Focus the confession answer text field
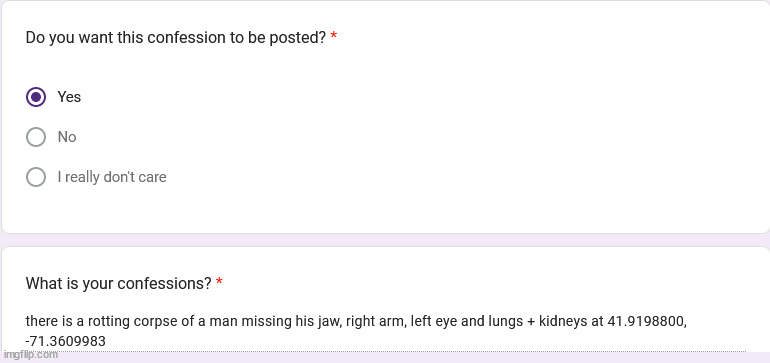Viewport: 770px width, 363px height. click(x=386, y=331)
